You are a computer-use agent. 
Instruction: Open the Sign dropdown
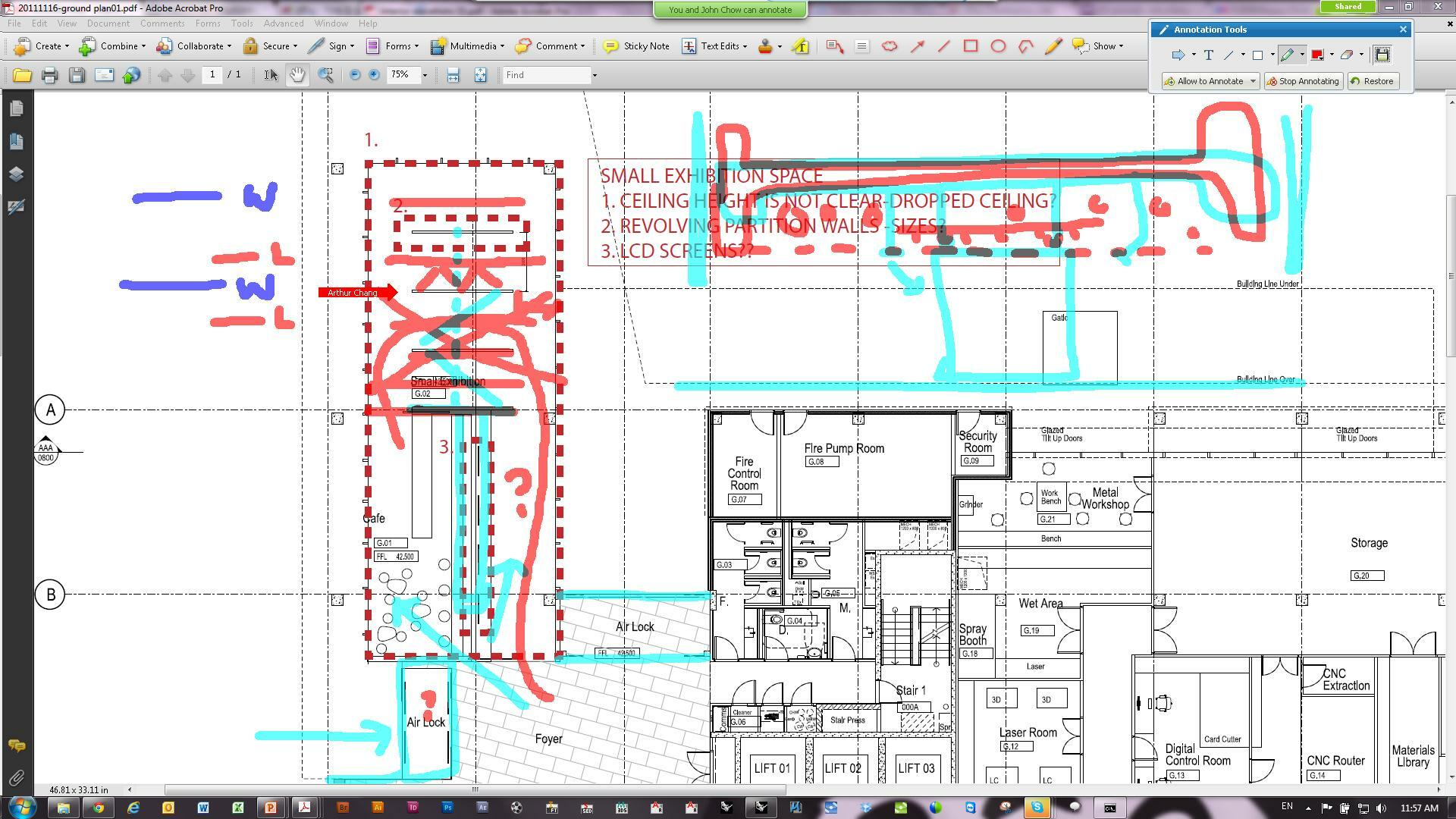331,46
